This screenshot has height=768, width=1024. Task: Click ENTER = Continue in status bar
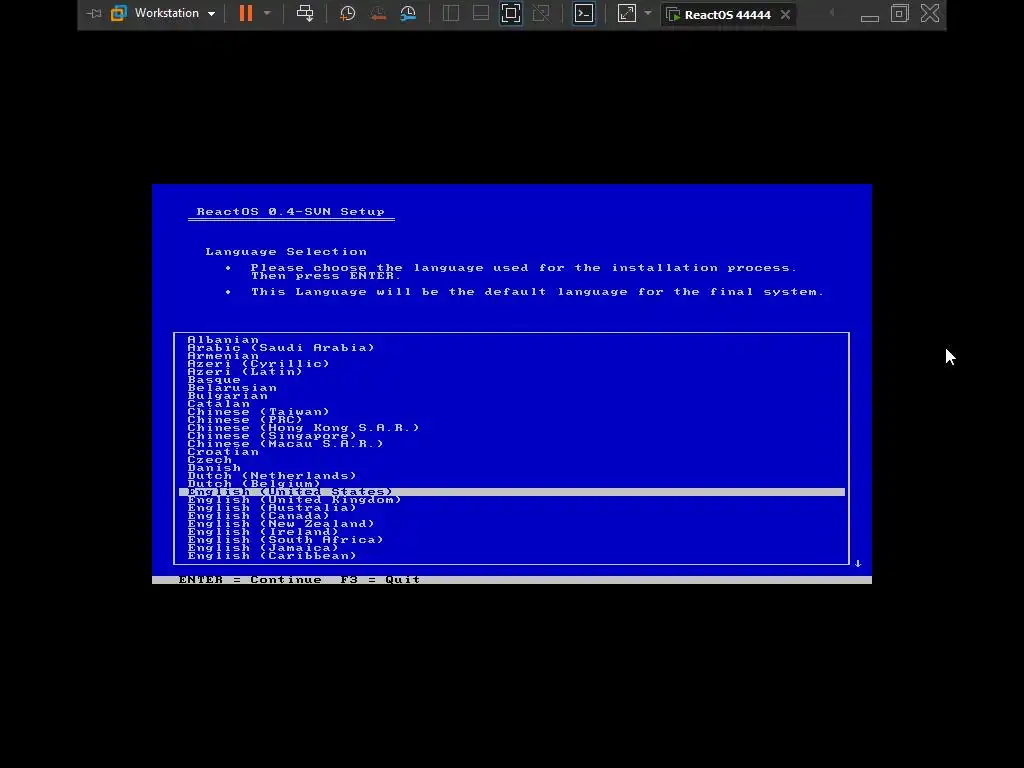pyautogui.click(x=250, y=580)
